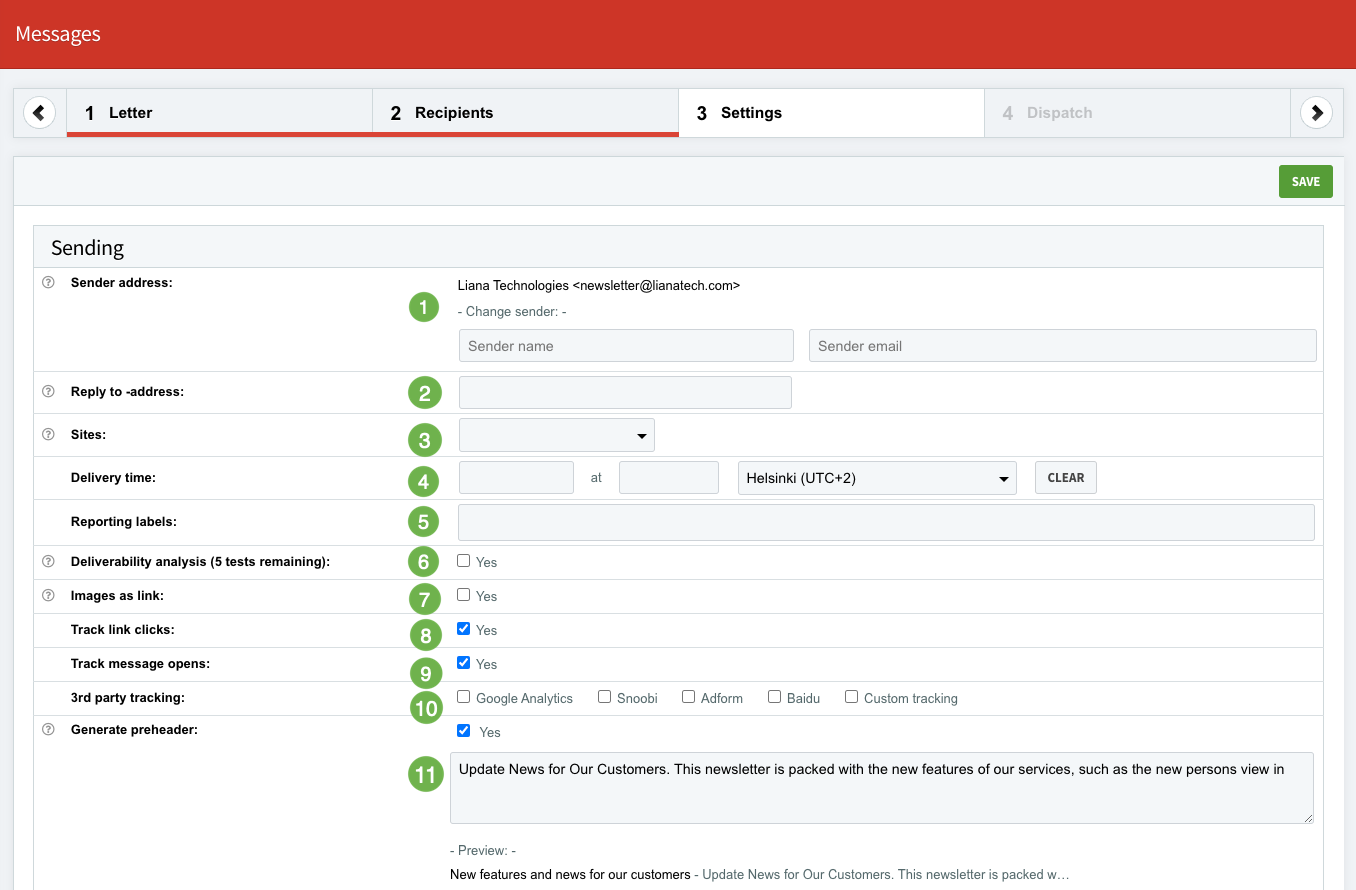Click into the preheader text area

coord(882,788)
